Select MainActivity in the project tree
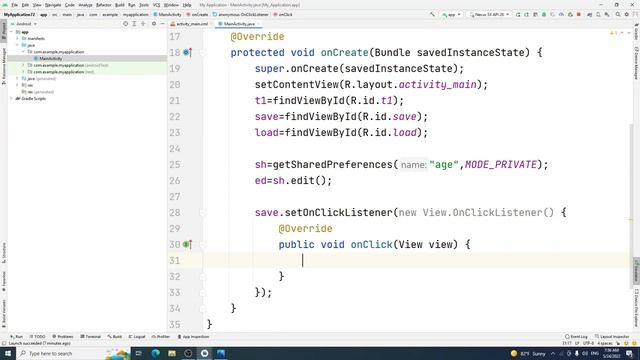 pyautogui.click(x=51, y=58)
